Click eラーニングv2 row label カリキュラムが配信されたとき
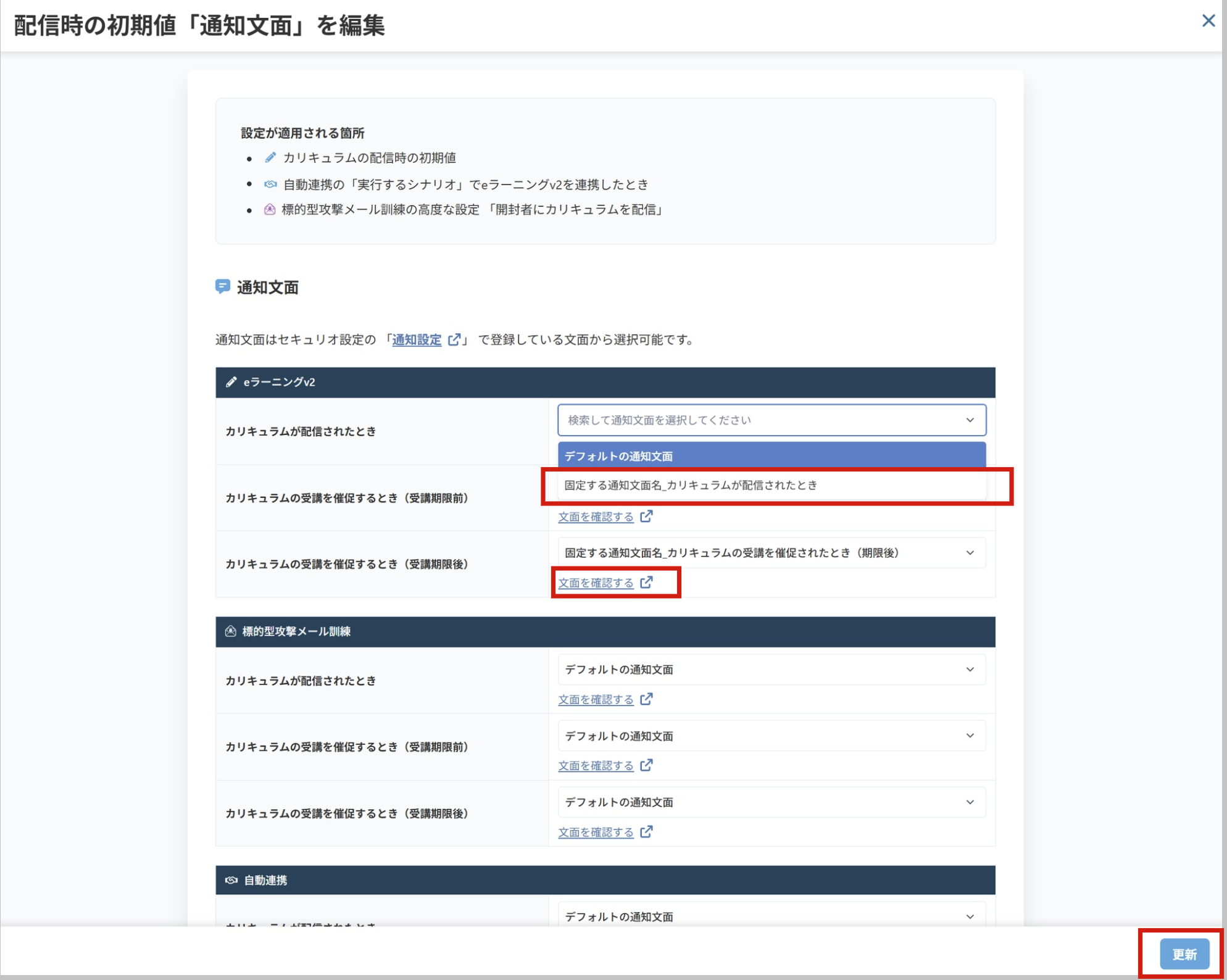 click(301, 431)
